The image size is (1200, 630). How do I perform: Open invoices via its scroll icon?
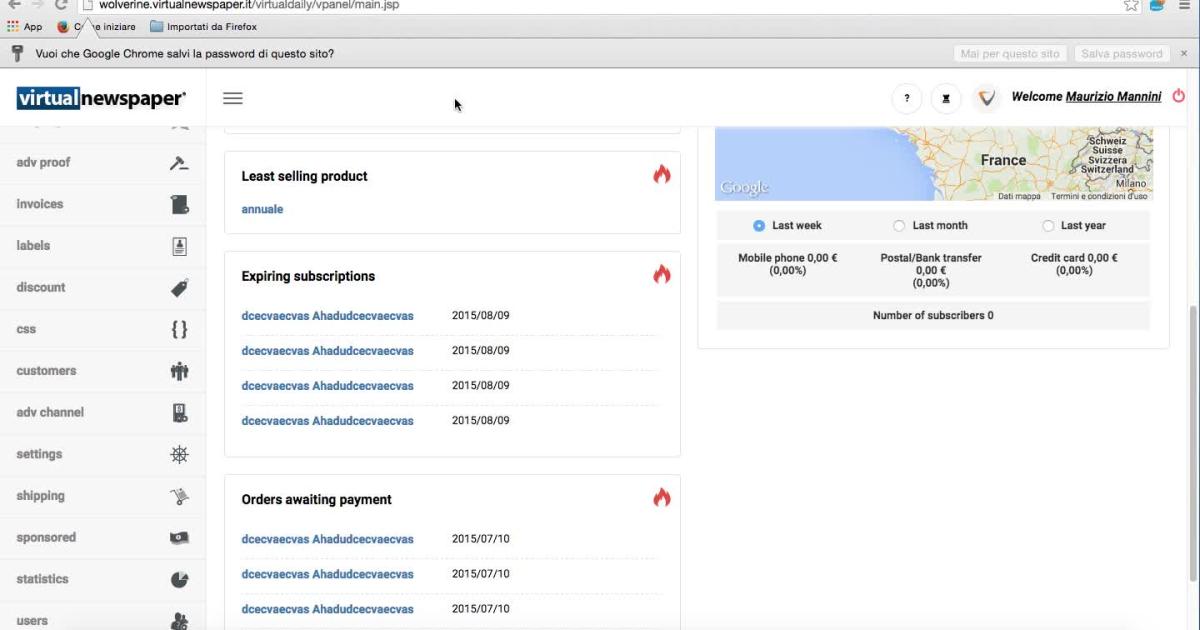pos(179,204)
